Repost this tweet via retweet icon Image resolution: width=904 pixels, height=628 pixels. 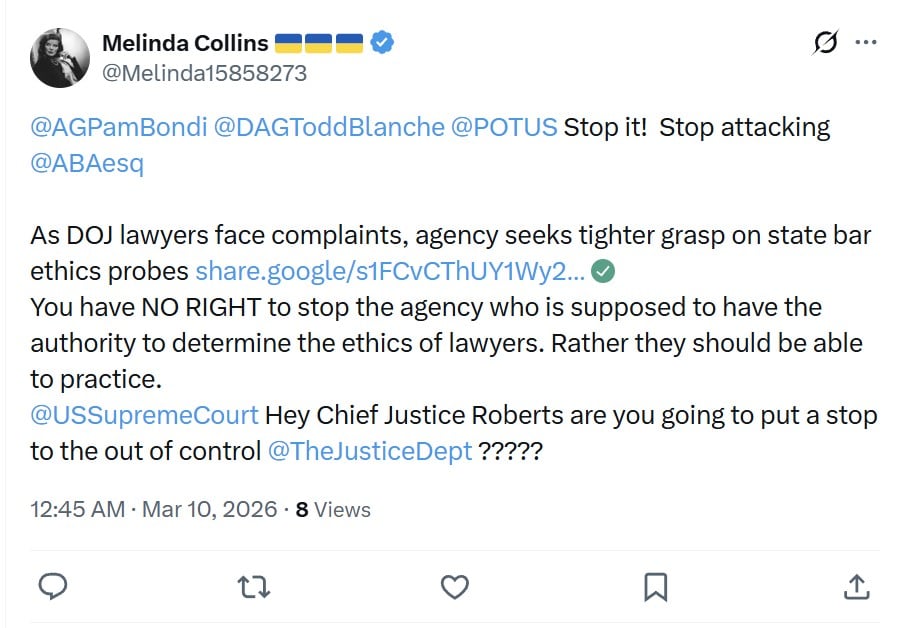click(254, 585)
